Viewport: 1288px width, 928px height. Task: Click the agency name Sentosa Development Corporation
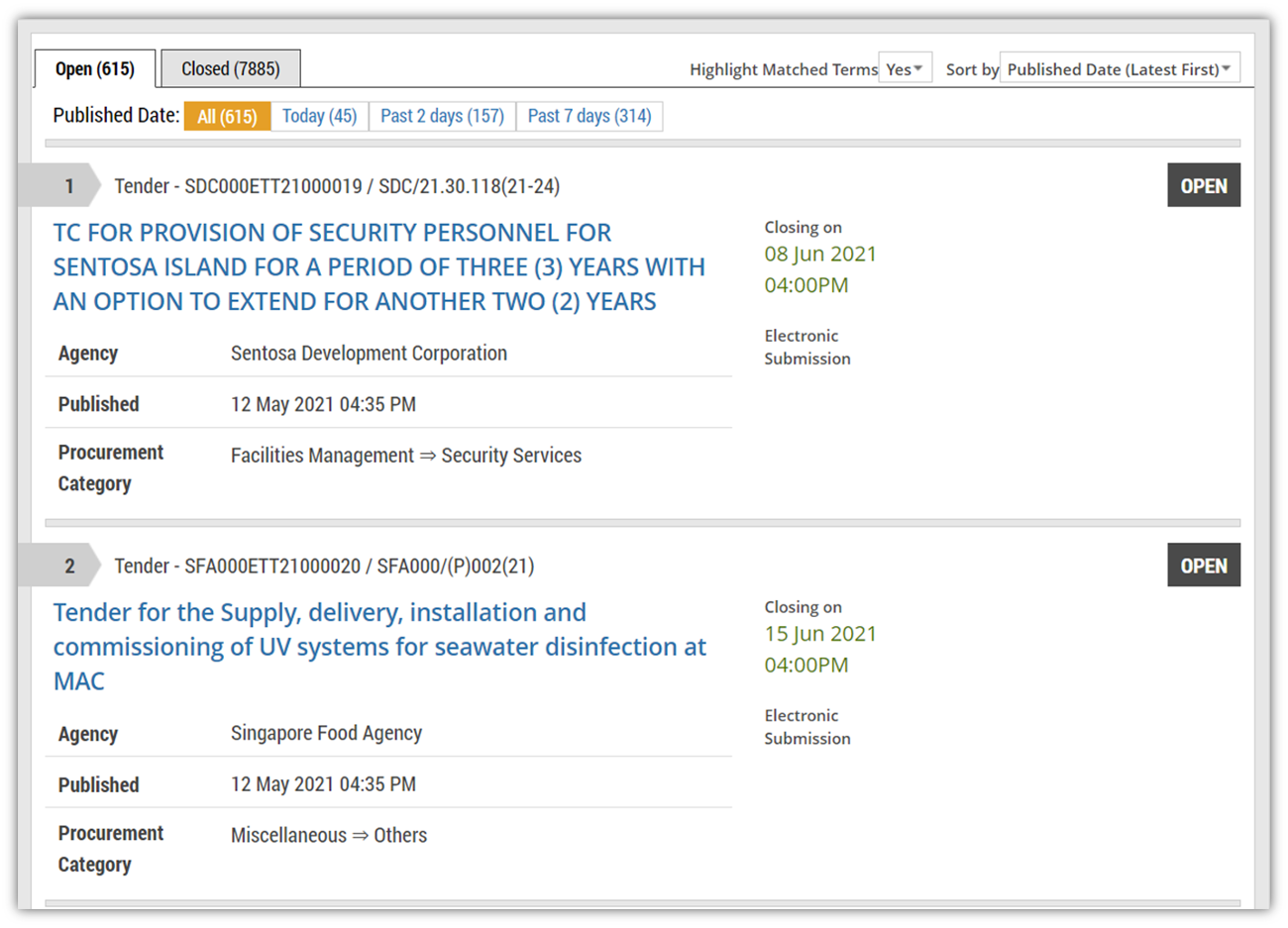pos(369,353)
